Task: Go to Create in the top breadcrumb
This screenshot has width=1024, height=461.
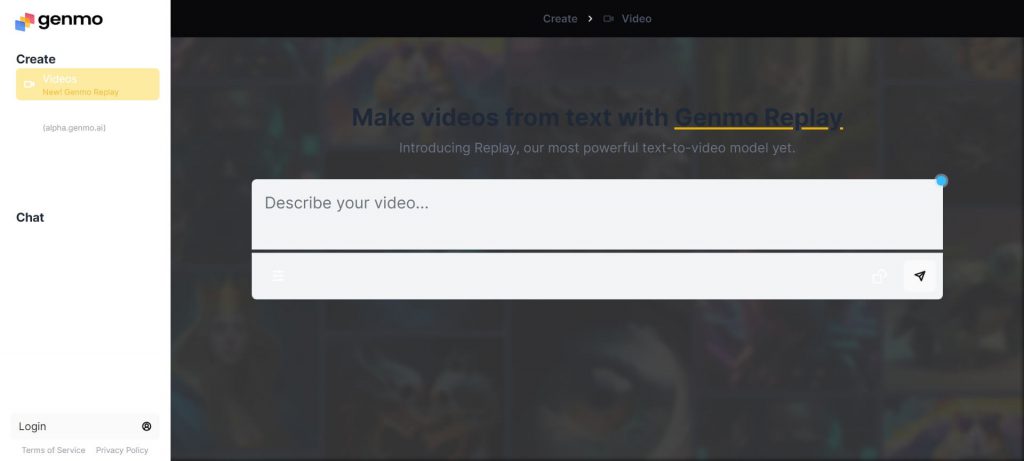Action: 560,19
